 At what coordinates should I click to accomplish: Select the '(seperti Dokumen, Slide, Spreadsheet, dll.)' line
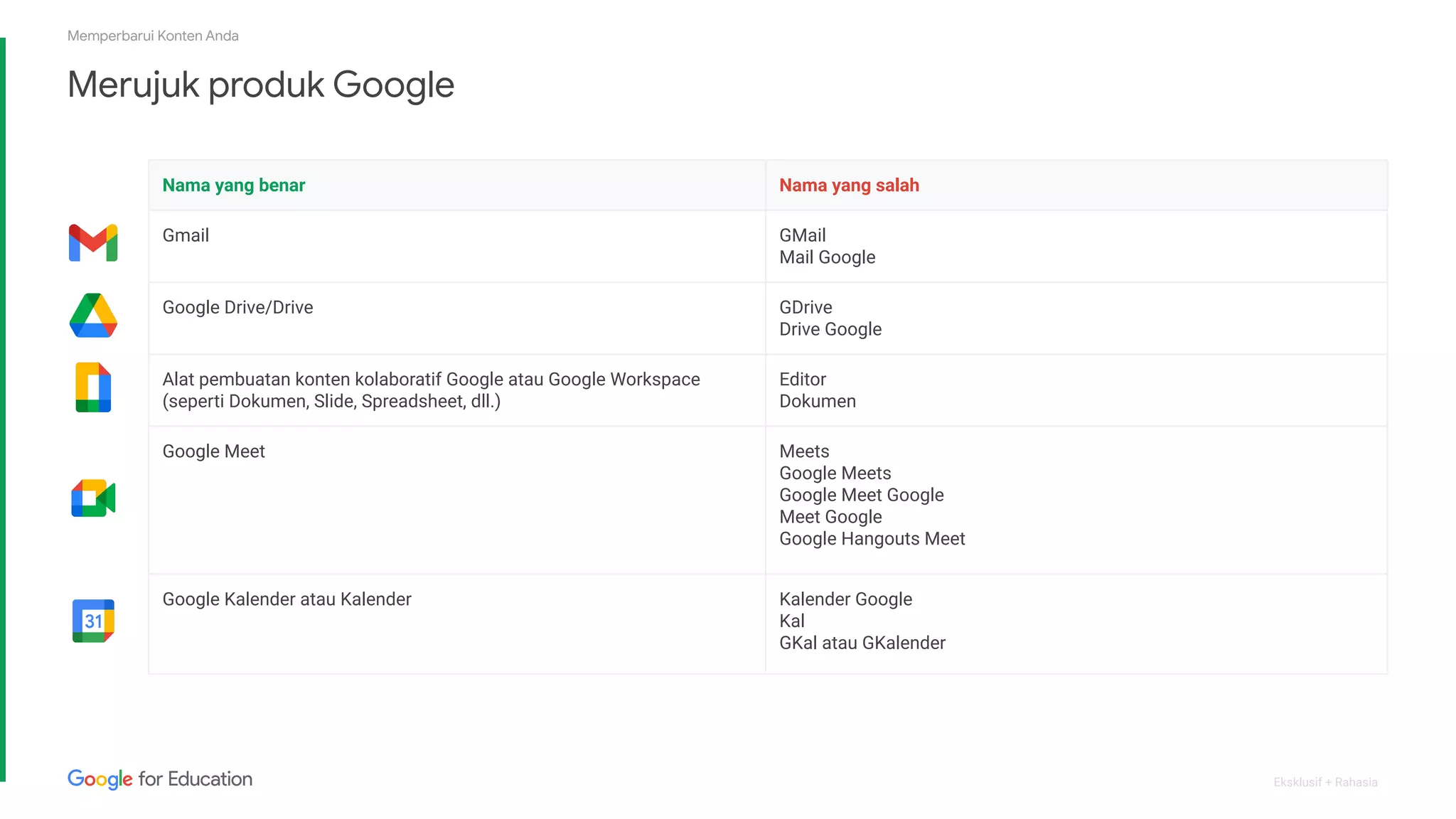332,402
